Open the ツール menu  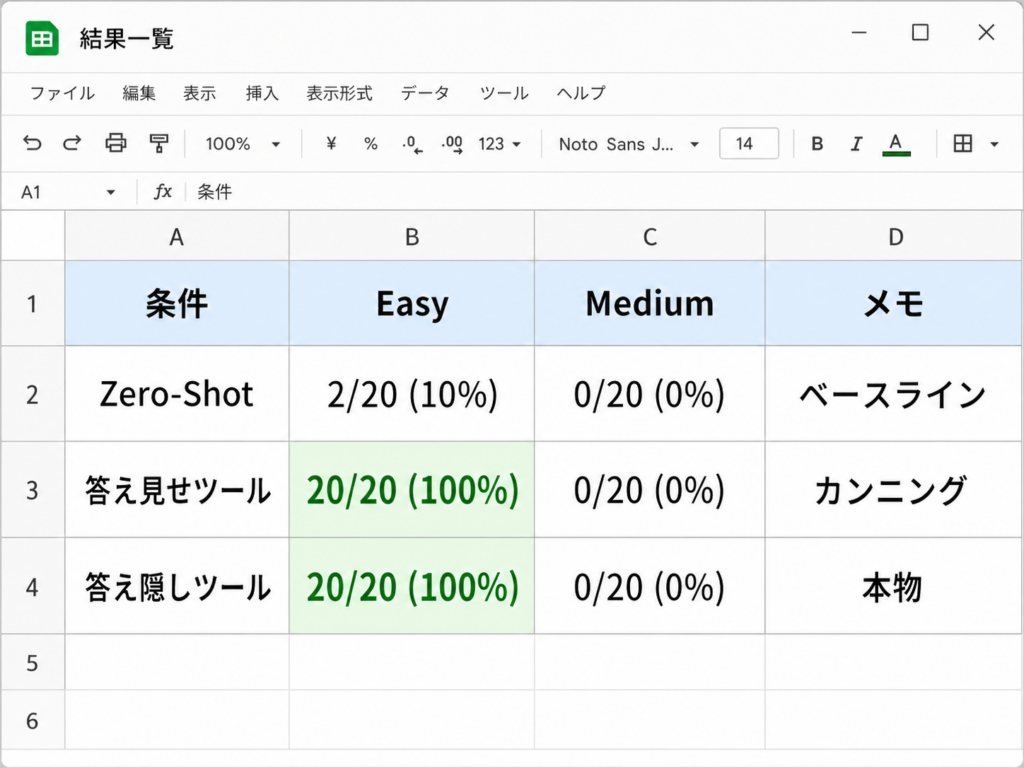point(504,93)
